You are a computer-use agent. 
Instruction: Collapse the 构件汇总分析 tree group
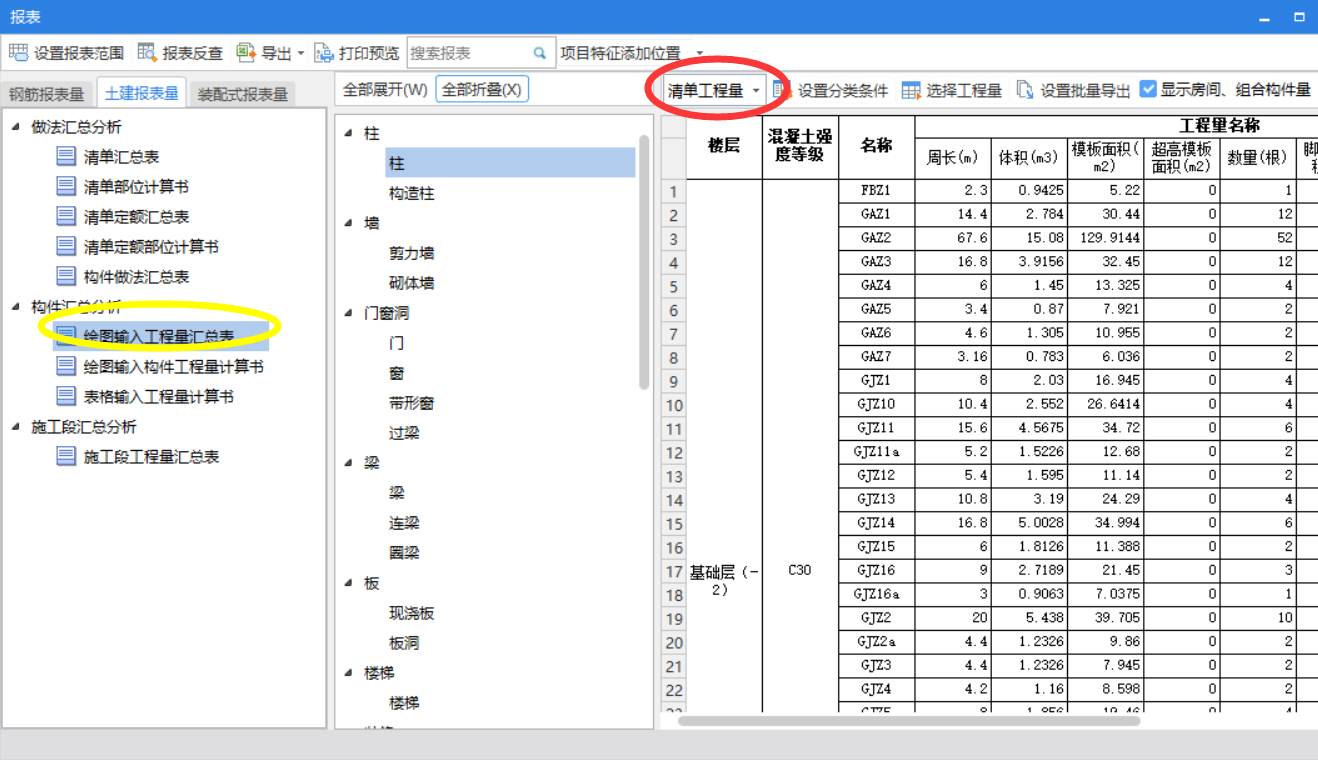[17, 306]
